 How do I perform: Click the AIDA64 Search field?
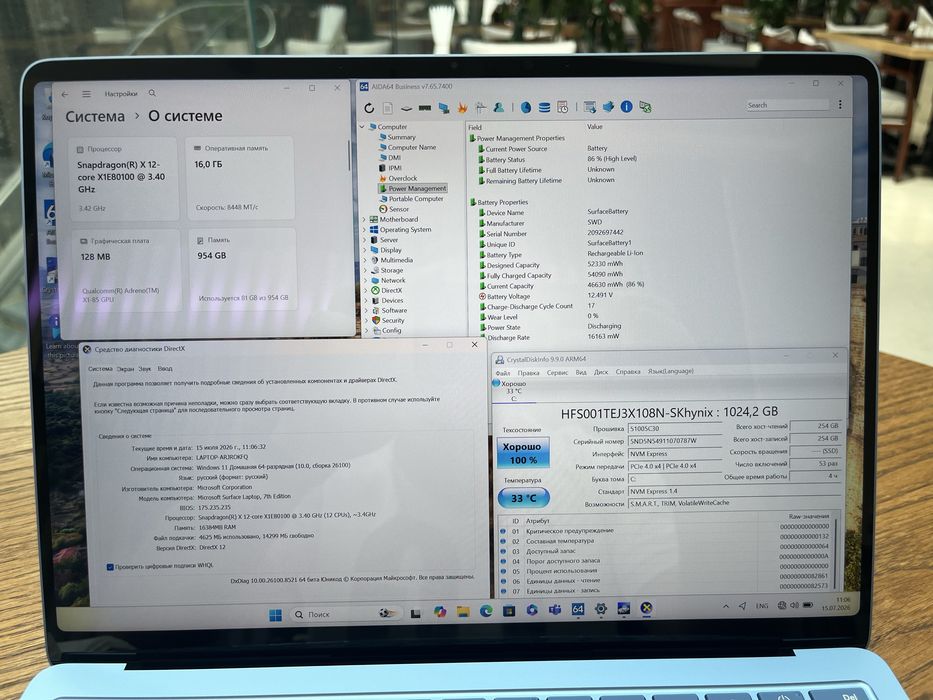pos(788,105)
